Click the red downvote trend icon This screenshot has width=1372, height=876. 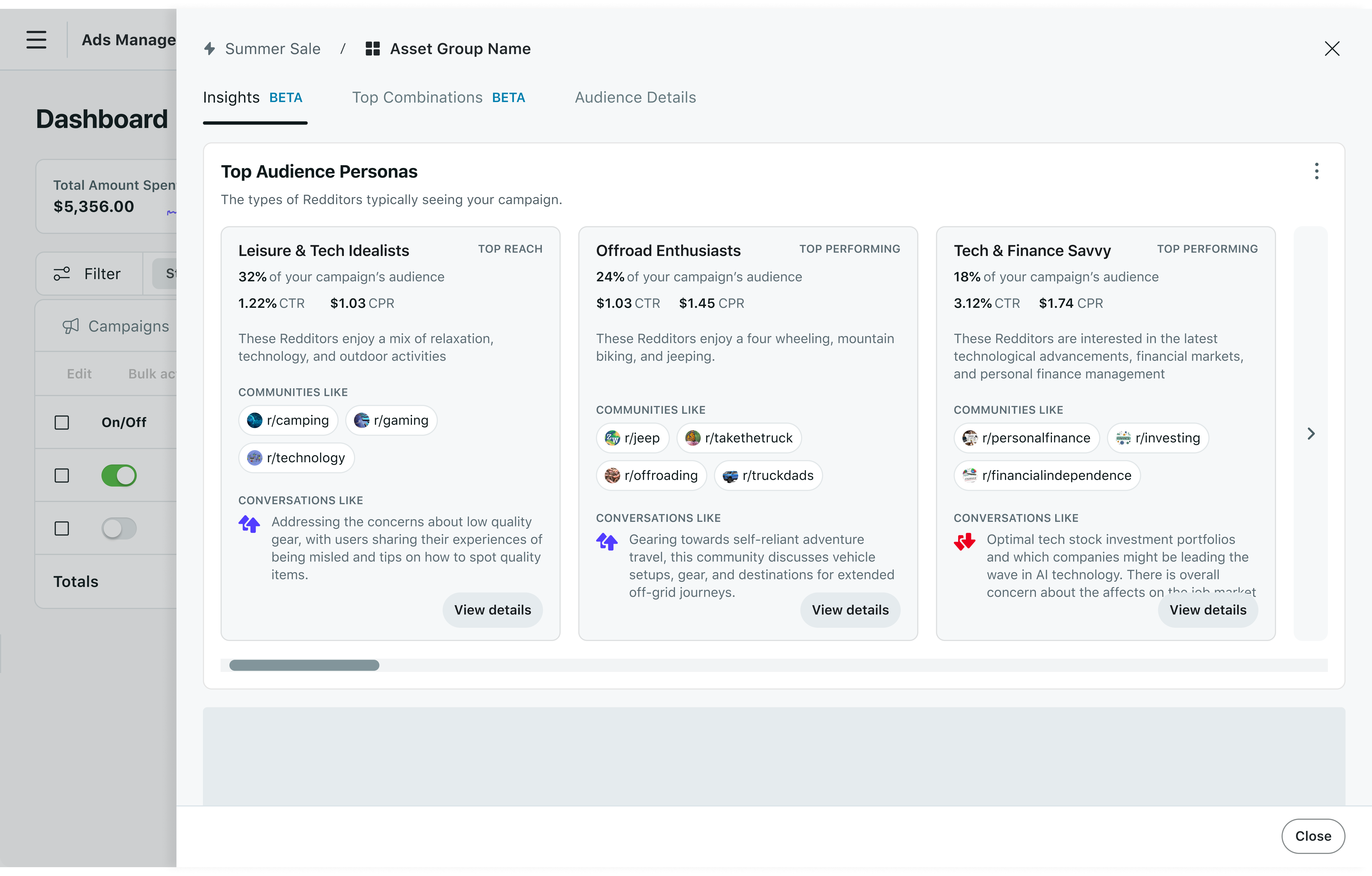tap(964, 541)
